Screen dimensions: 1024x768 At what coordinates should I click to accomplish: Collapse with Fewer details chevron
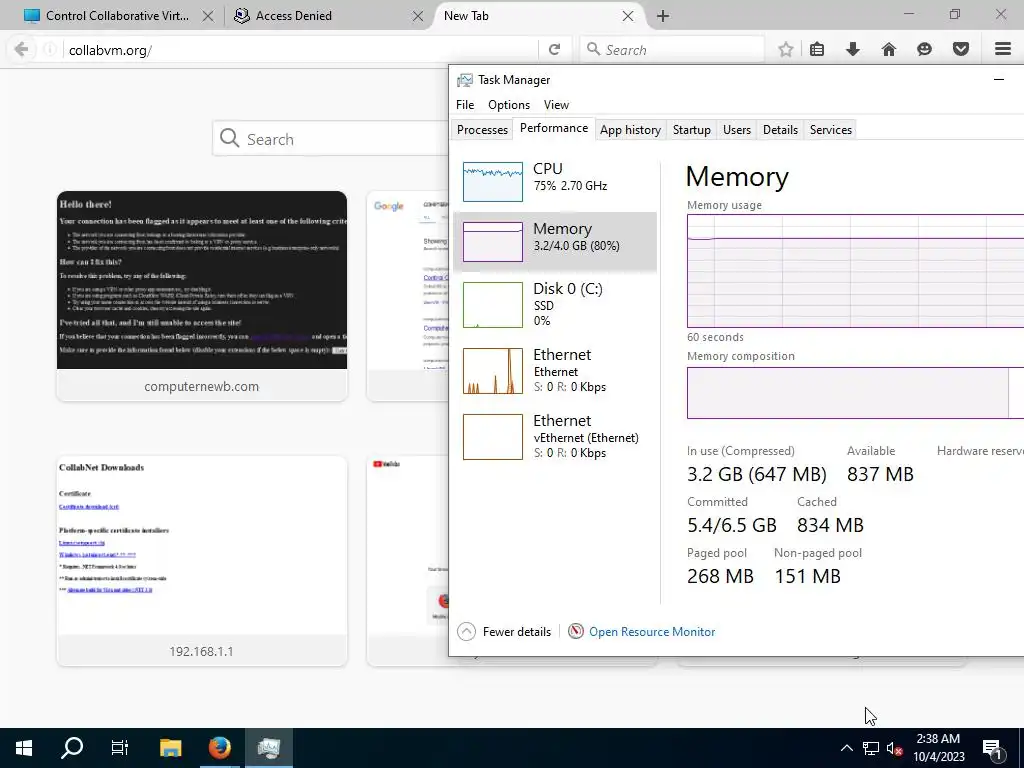466,632
